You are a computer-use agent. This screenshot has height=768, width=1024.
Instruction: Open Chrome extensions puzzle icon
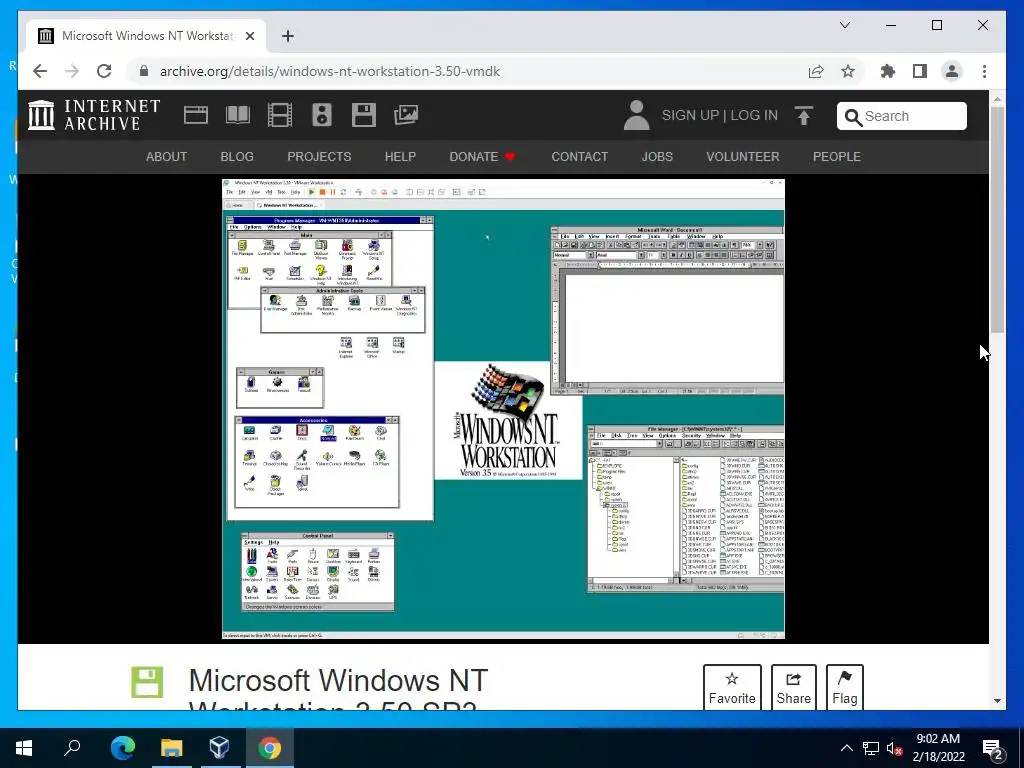click(x=888, y=71)
